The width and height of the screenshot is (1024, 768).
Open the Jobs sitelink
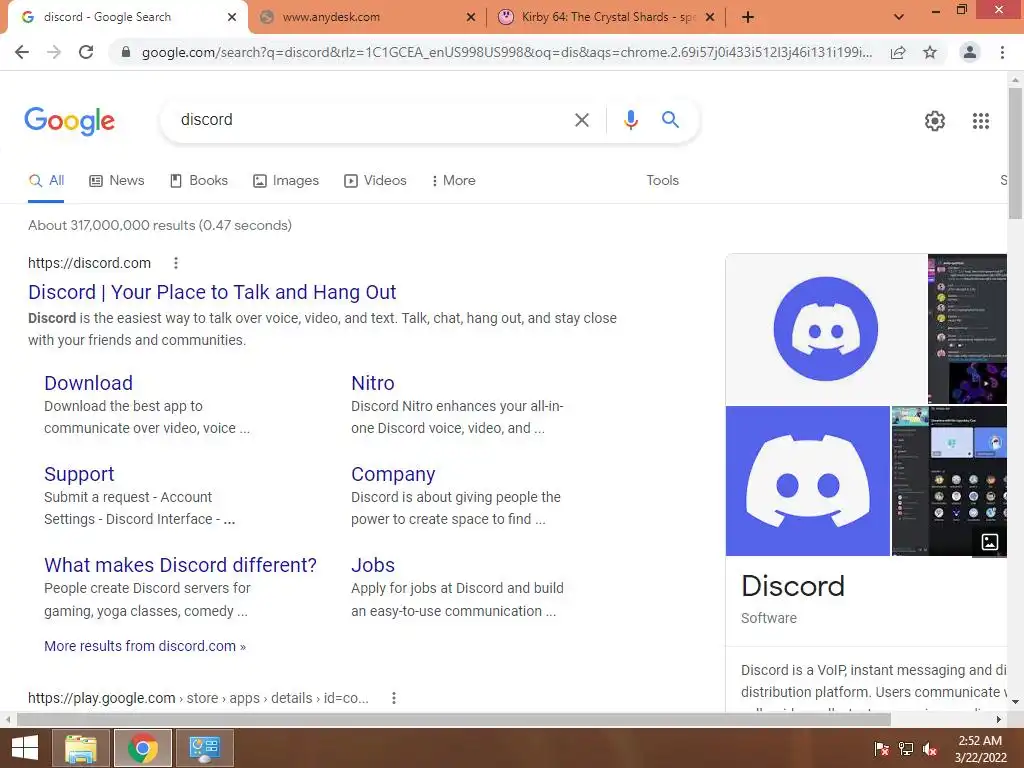click(372, 565)
